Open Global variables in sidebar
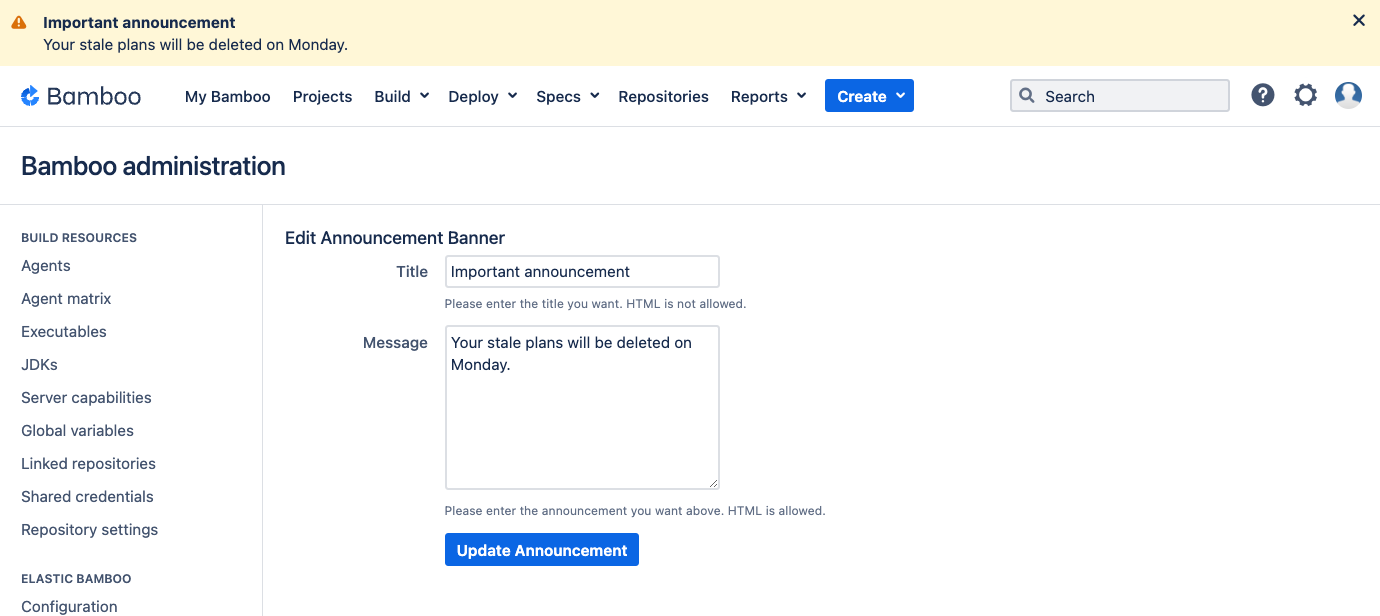1380x616 pixels. (x=77, y=431)
